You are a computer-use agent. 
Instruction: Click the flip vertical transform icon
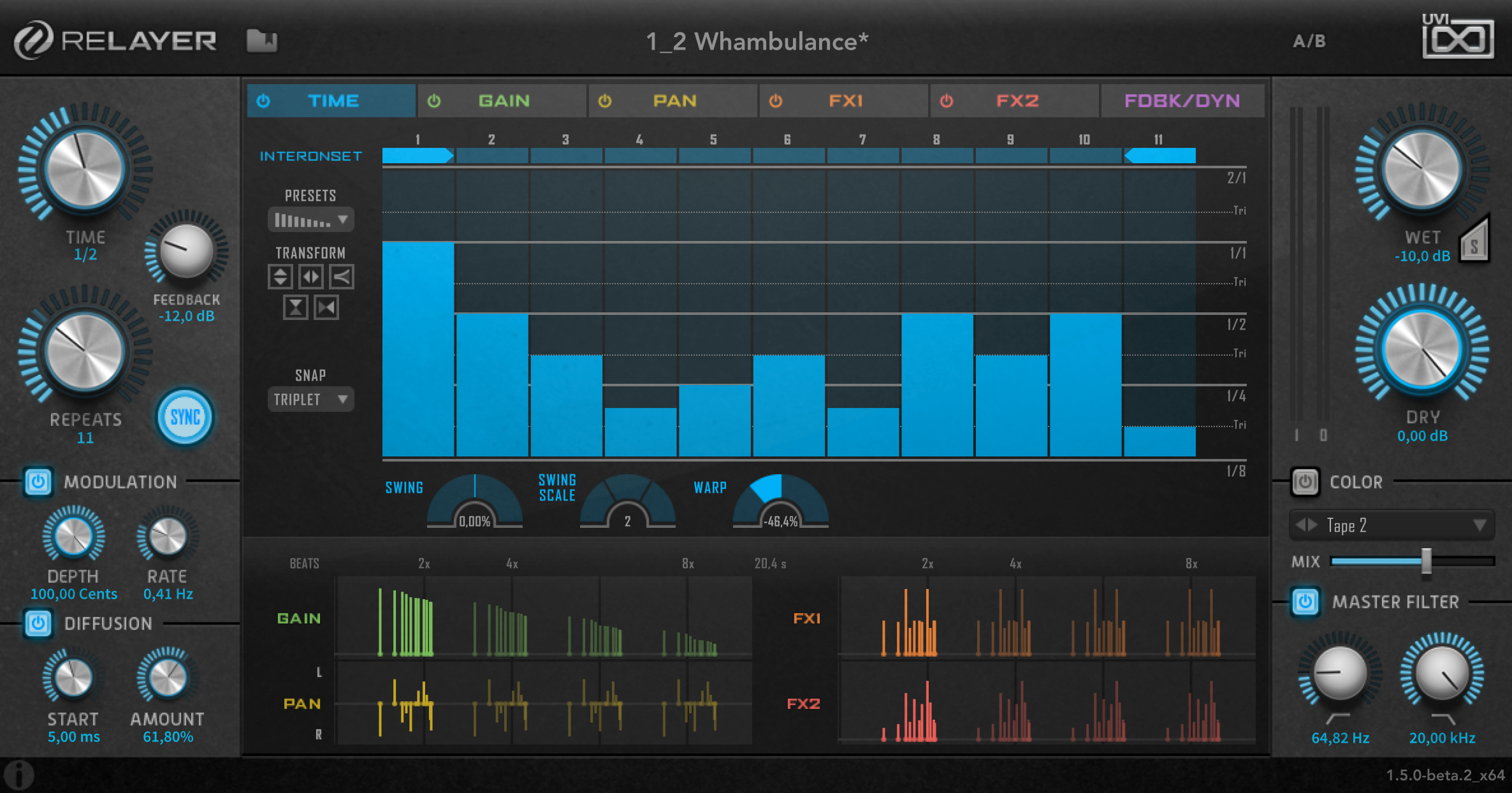click(x=280, y=277)
